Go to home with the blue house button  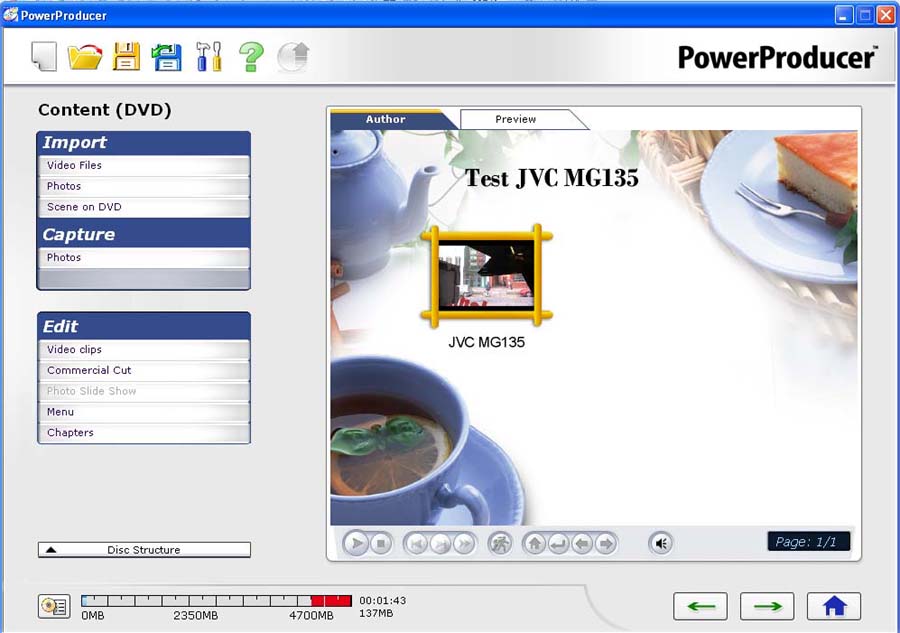pyautogui.click(x=834, y=606)
